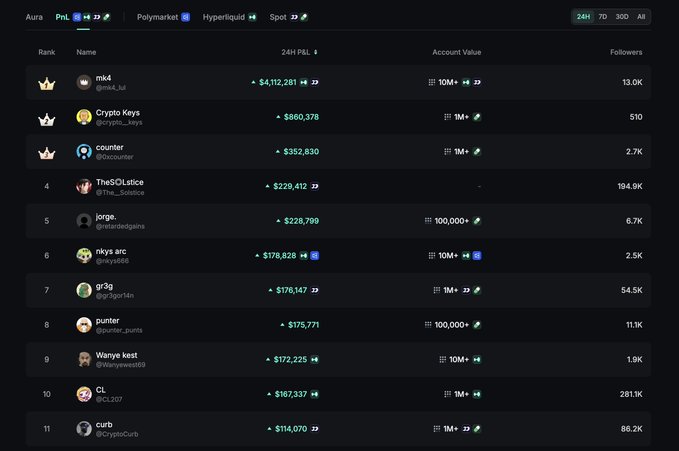Image resolution: width=679 pixels, height=451 pixels.
Task: Click the pill icon next to counter's 1M+
Action: point(477,152)
